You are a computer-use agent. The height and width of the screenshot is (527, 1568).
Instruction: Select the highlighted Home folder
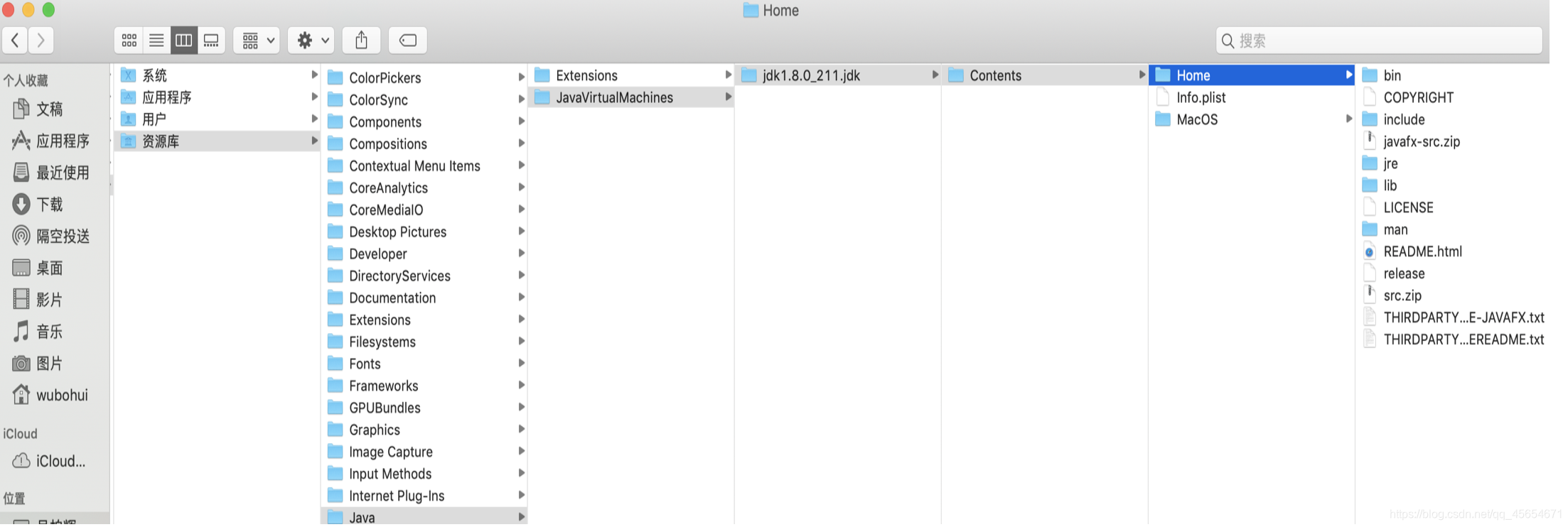click(1252, 75)
